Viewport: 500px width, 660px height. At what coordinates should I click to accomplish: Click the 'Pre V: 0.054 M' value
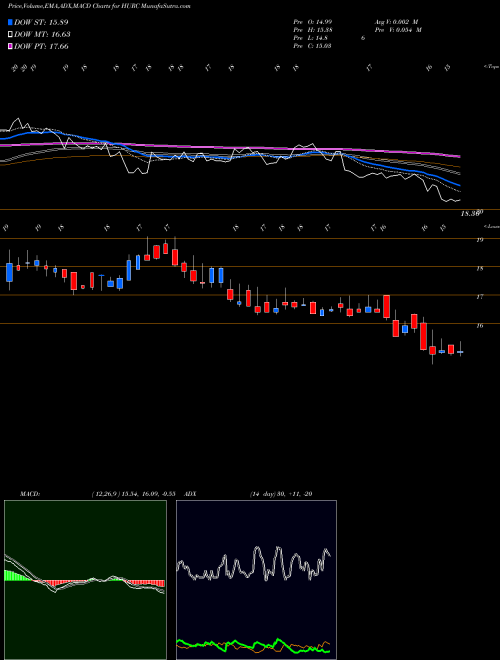click(x=398, y=30)
